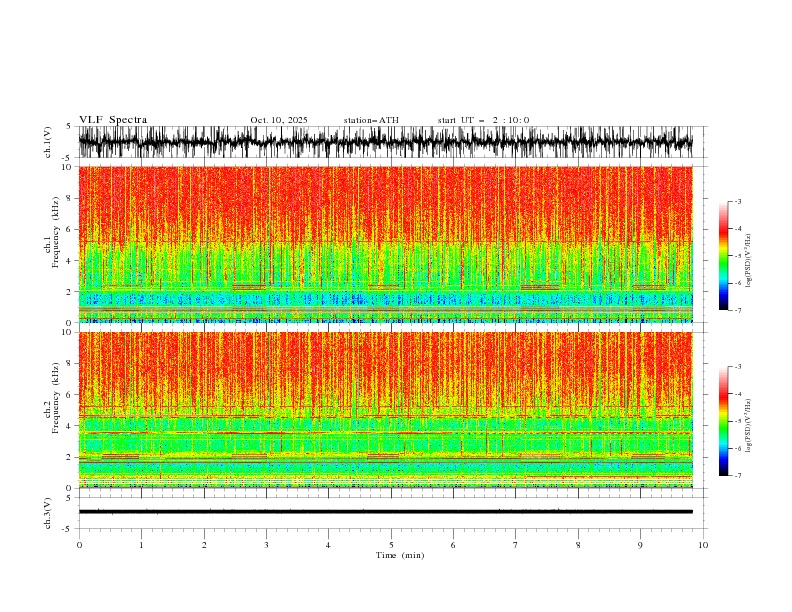Click the "8" kHz tick on ch.2 spectrogram
Screen dimensions: 792x612
pyautogui.click(x=70, y=364)
